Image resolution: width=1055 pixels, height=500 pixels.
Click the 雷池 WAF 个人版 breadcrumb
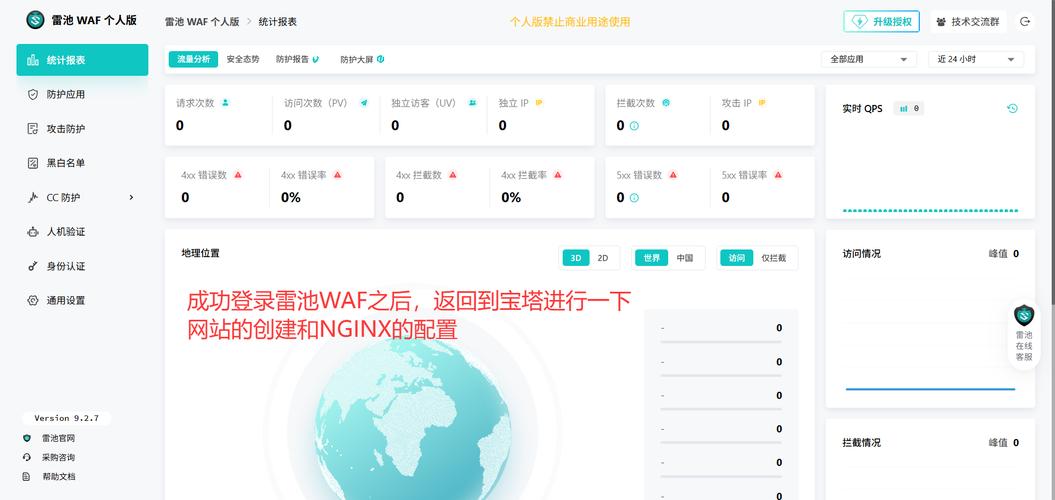202,22
